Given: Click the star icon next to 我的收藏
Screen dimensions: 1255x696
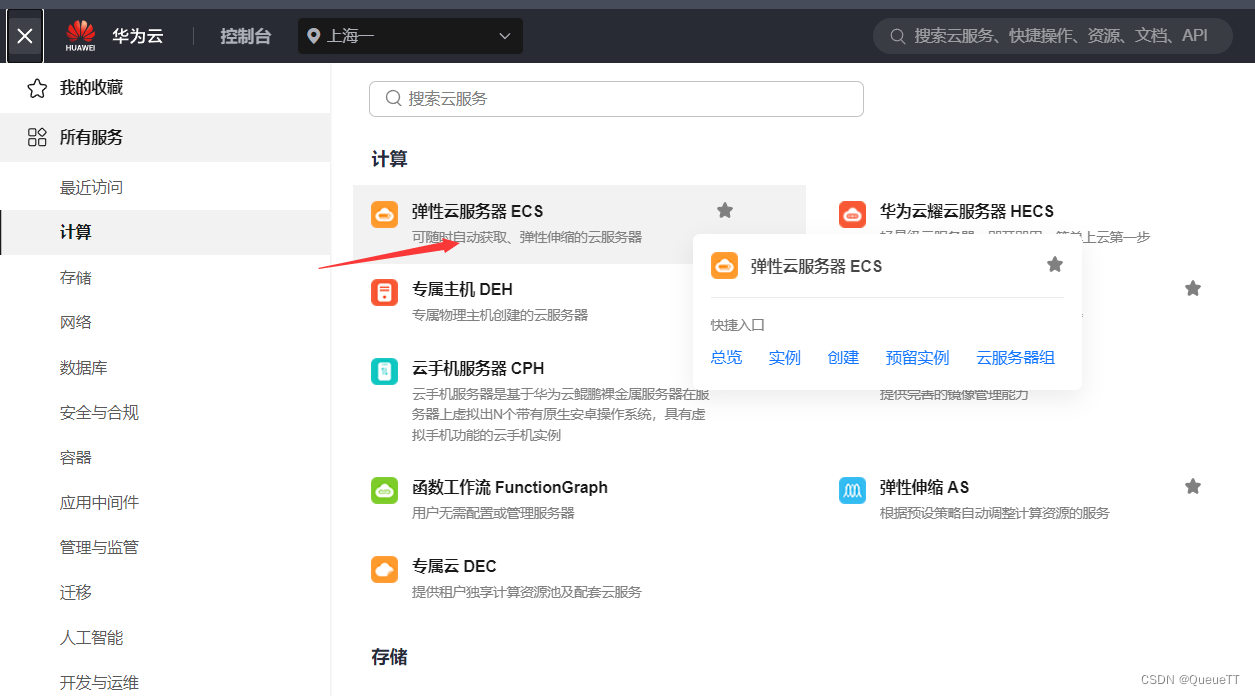Looking at the screenshot, I should click(x=37, y=88).
